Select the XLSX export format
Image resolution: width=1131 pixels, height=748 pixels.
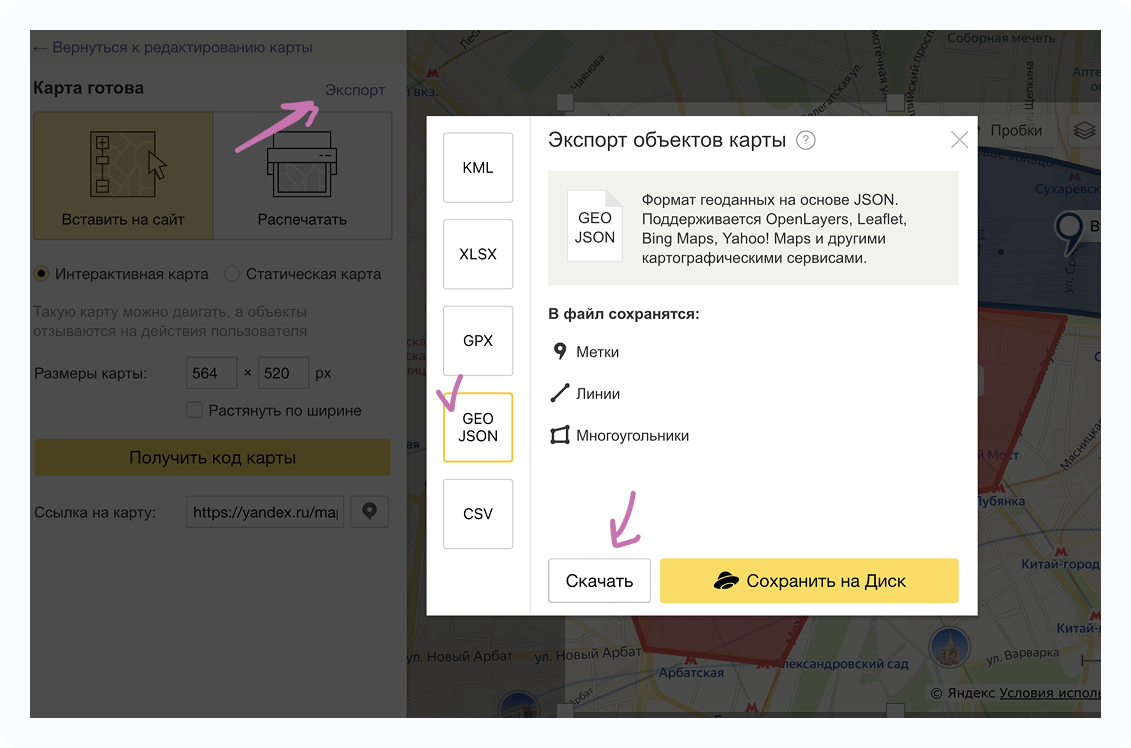click(x=478, y=254)
